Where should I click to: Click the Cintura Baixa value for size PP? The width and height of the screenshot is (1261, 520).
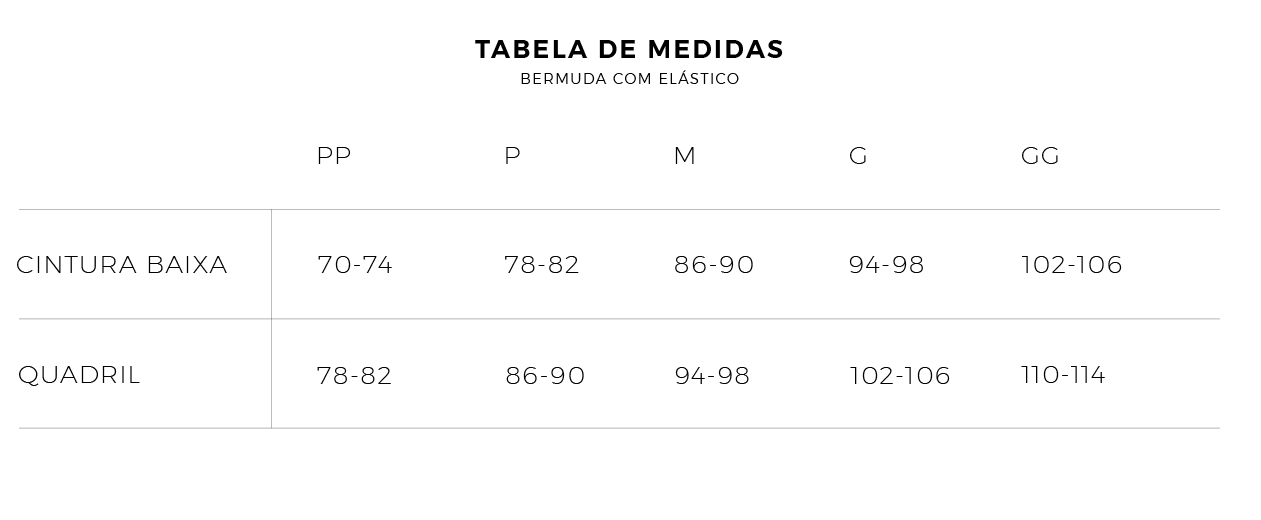point(355,265)
